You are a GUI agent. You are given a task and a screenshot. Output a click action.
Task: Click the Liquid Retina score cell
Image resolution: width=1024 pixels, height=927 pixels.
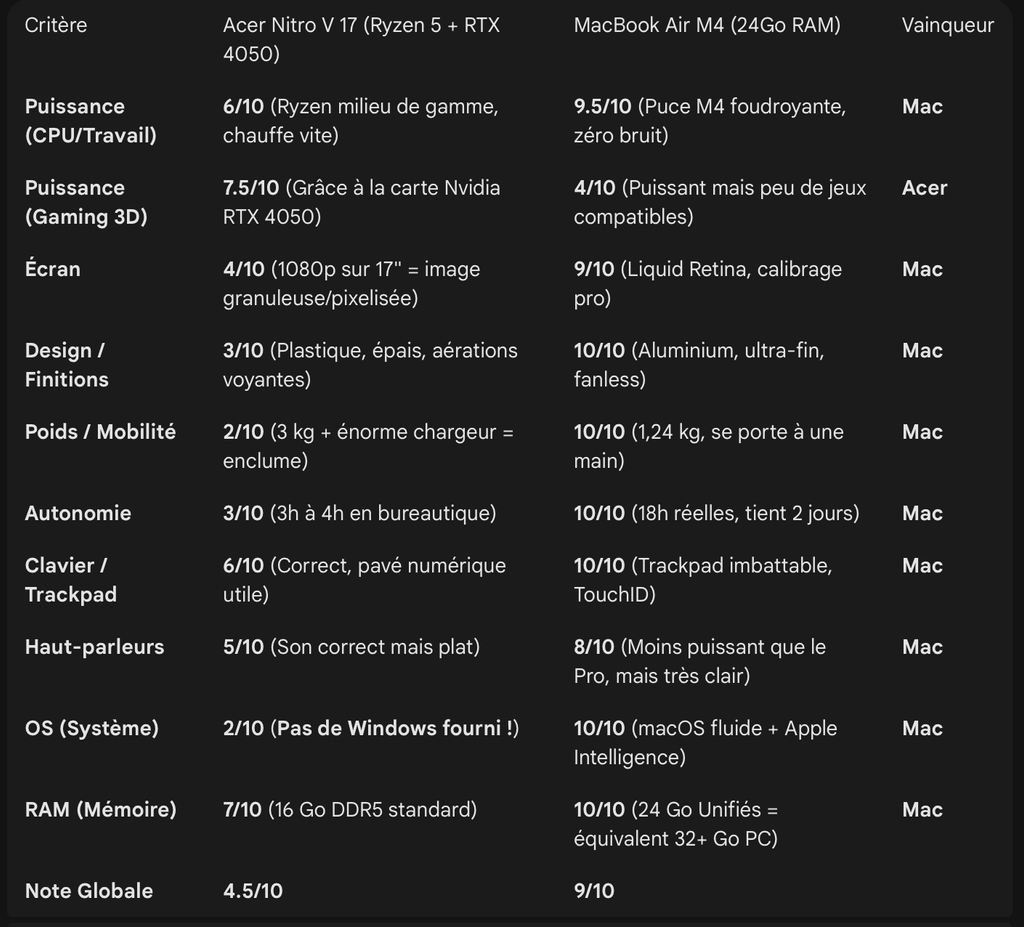coord(708,283)
